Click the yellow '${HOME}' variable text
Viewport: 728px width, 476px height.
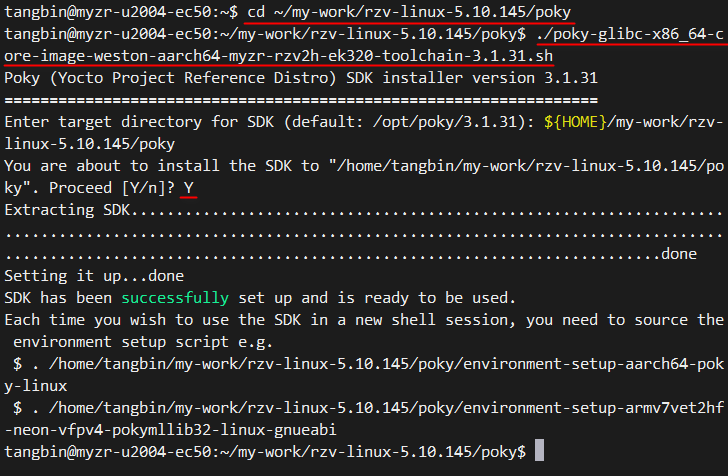tap(575, 122)
